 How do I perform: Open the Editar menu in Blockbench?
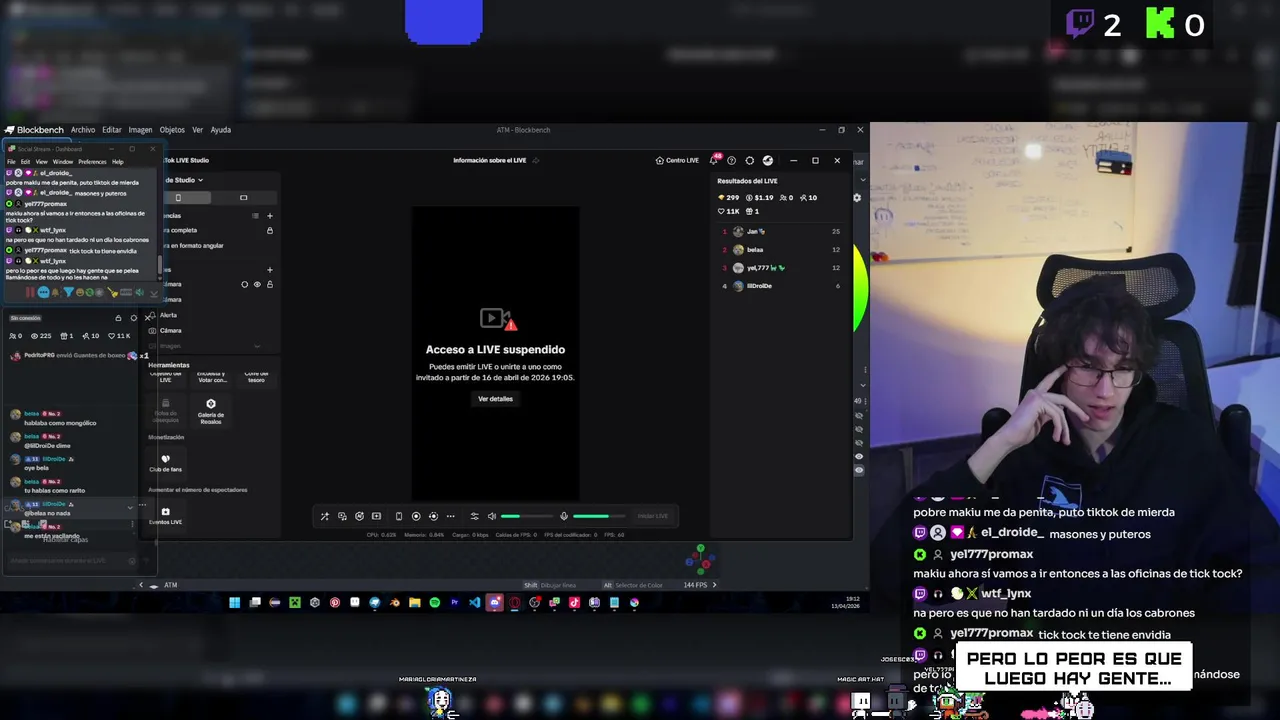111,130
